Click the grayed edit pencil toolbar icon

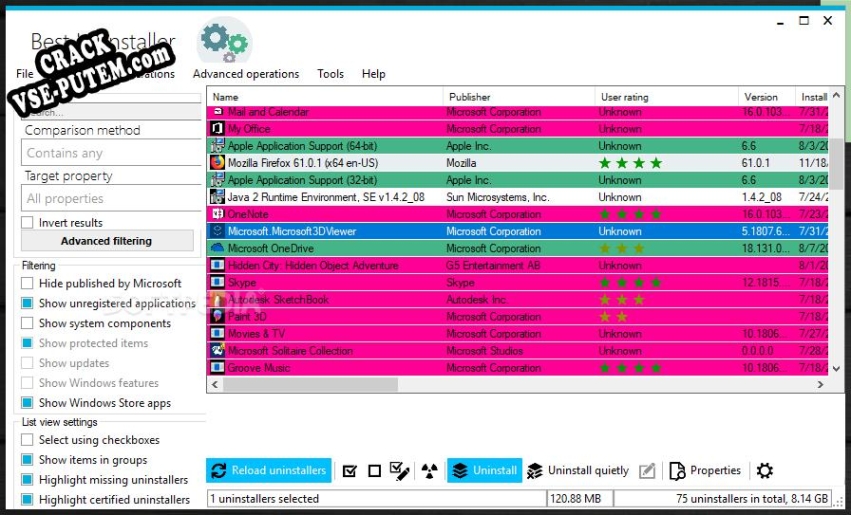tap(647, 471)
